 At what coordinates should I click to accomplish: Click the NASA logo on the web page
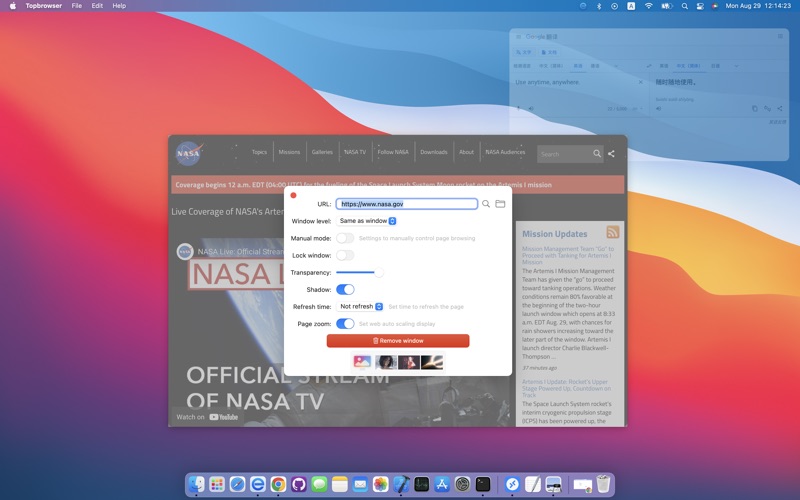189,153
